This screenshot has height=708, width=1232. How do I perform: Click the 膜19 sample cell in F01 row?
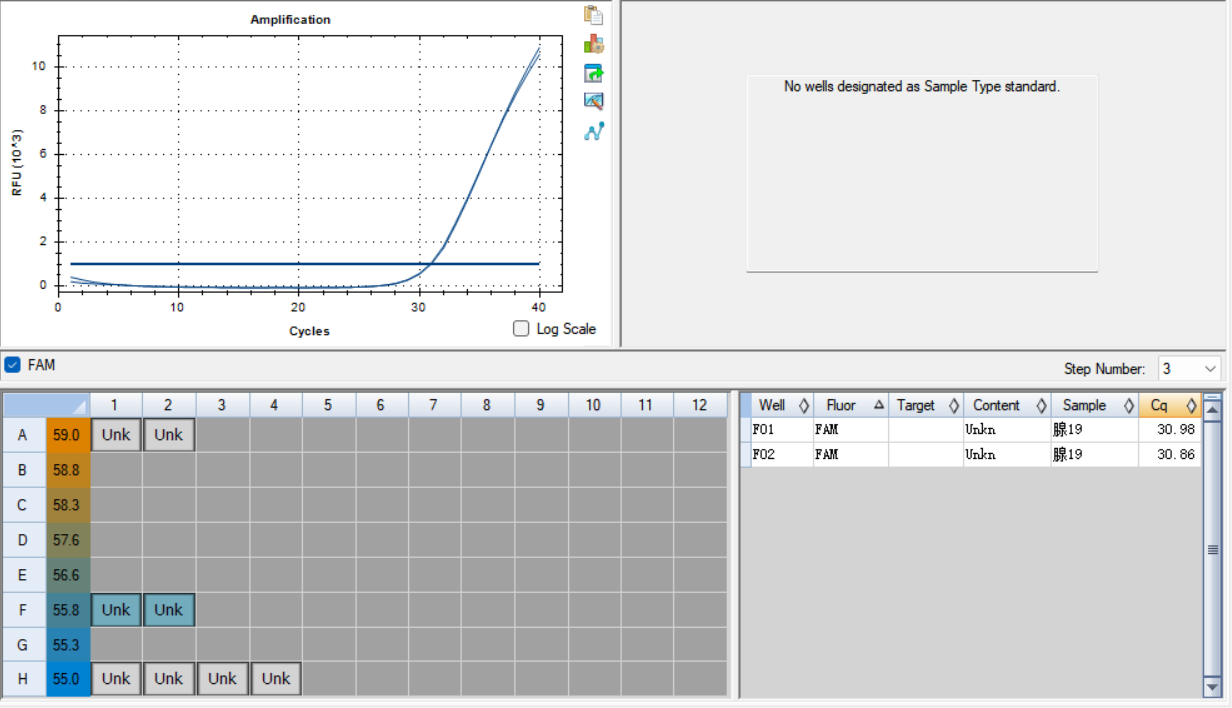(1095, 429)
